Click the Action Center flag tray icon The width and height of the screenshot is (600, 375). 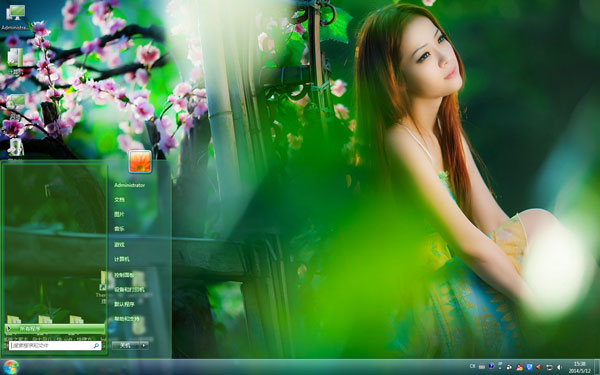click(500, 365)
